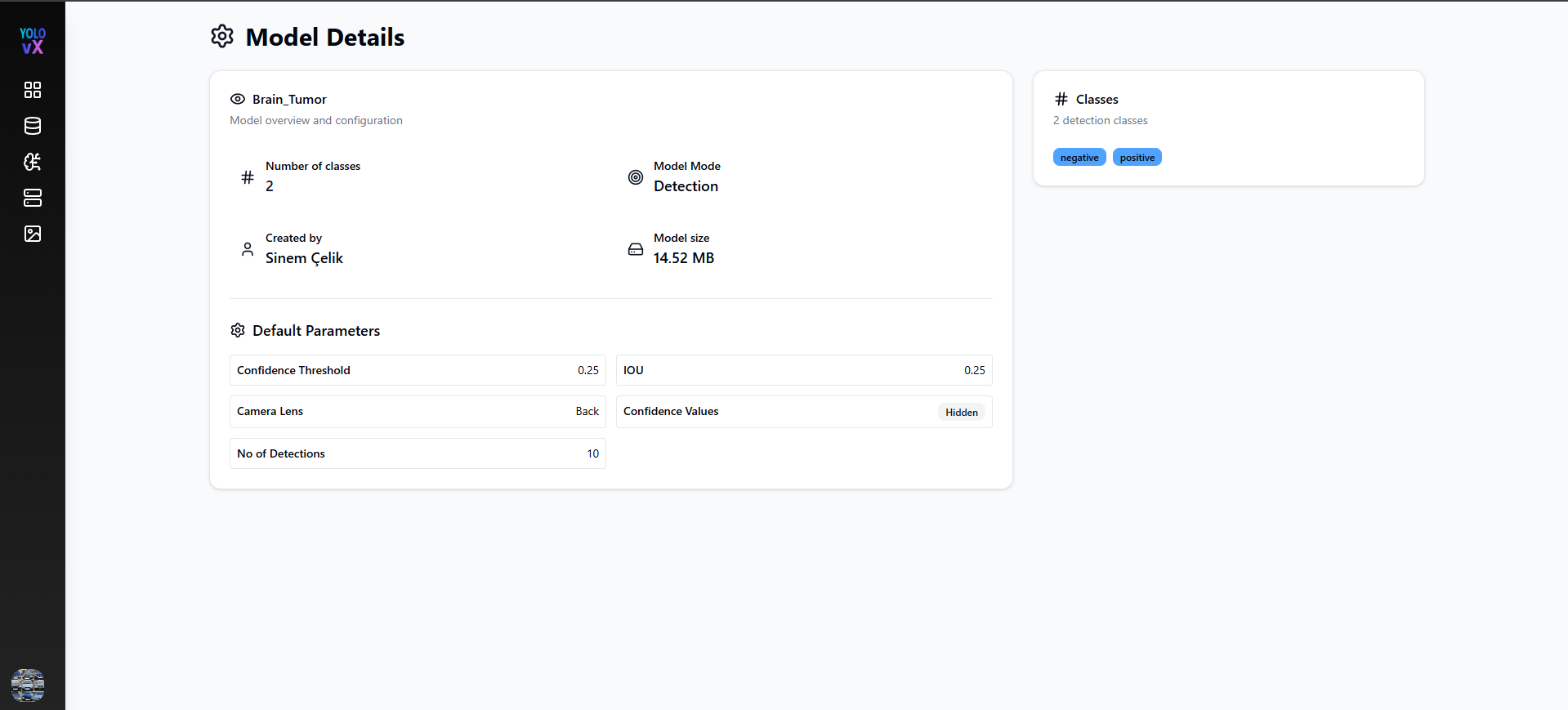Click 'Model overview and configuration' subtitle
The image size is (1568, 710).
316,120
